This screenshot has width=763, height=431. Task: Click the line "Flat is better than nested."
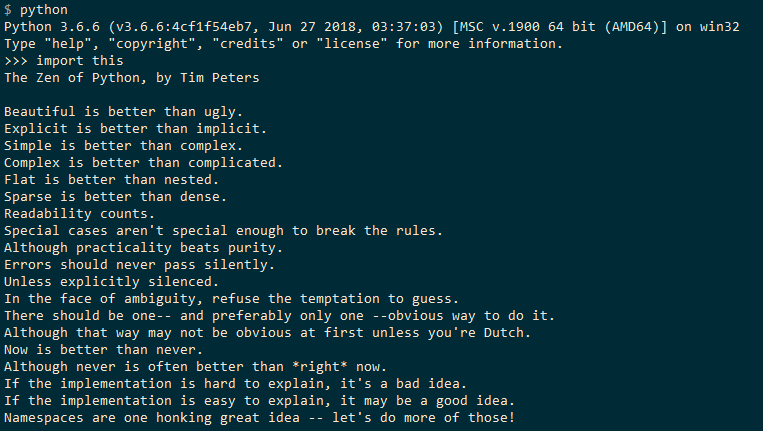click(x=112, y=179)
